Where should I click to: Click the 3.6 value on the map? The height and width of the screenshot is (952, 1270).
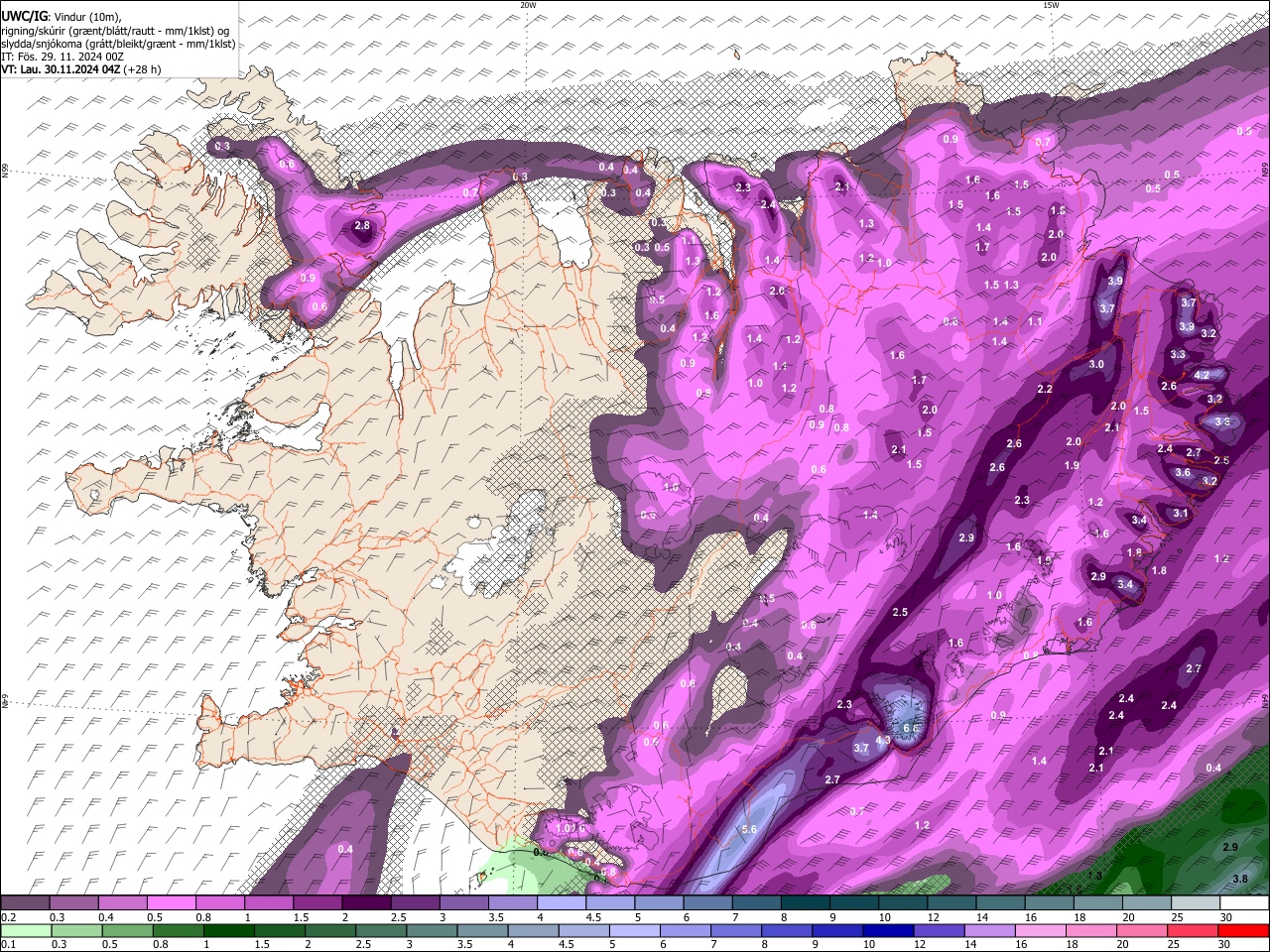[x=1182, y=473]
